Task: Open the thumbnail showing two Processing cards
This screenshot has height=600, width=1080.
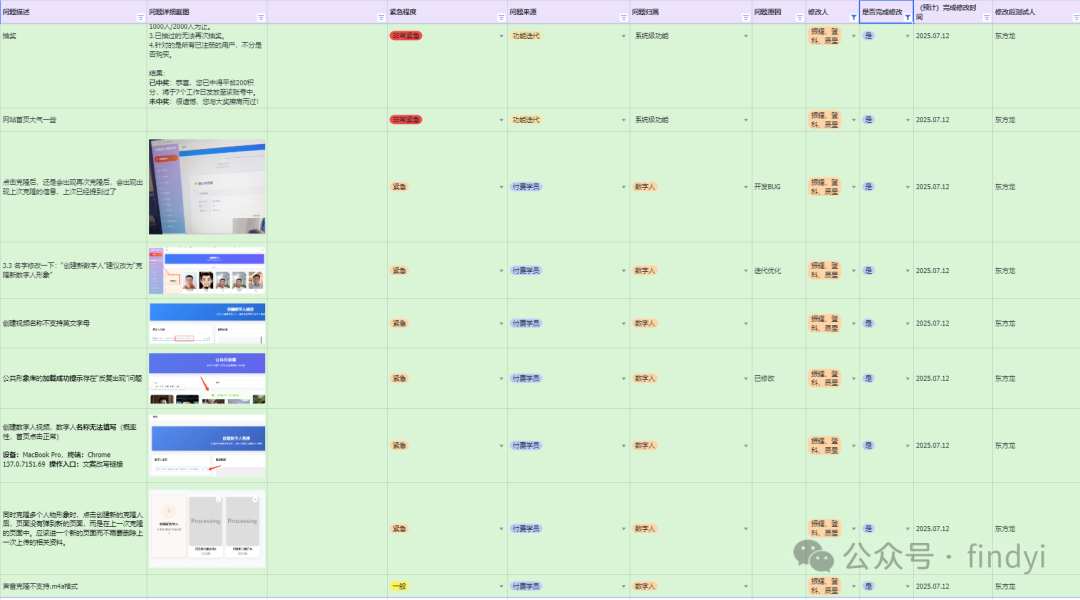Action: (x=207, y=528)
